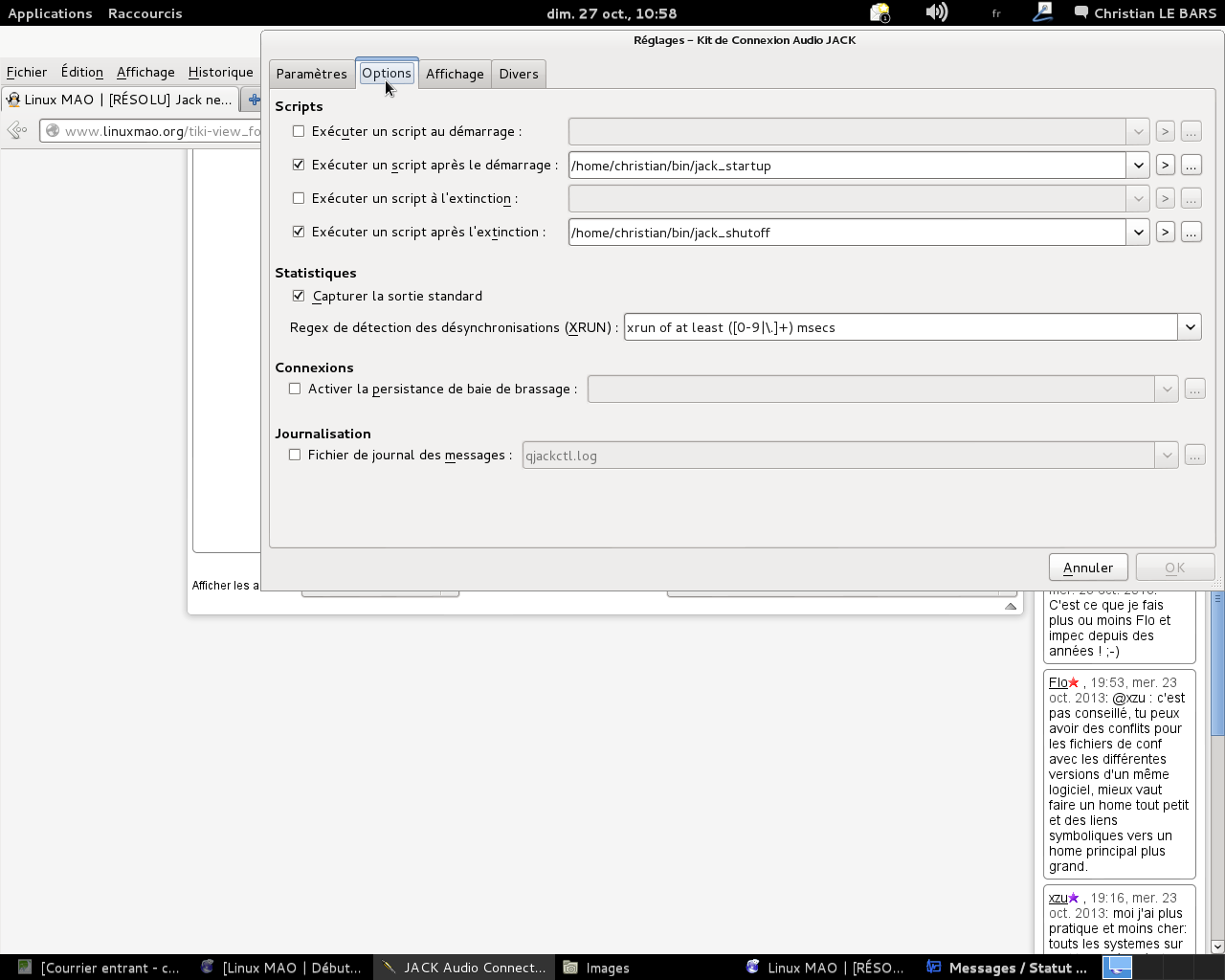Click the chat sidebar vertical scrollbar thumb

pyautogui.click(x=1217, y=664)
